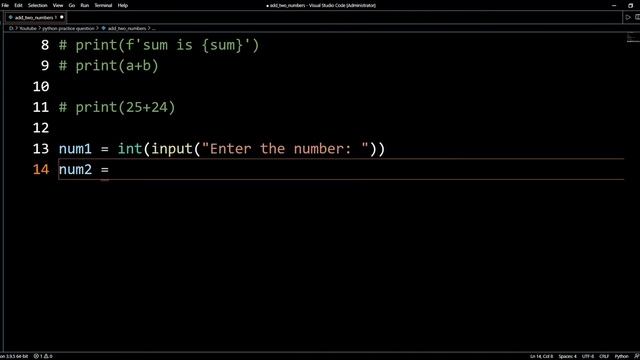Screen dimensions: 640x360
Task: Click the "input" function on line 13
Action: 172,149
